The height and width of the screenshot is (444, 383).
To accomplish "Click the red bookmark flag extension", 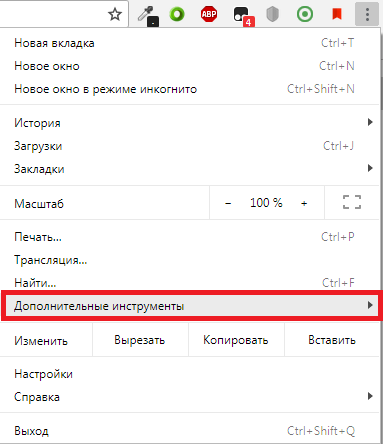I will coord(337,14).
